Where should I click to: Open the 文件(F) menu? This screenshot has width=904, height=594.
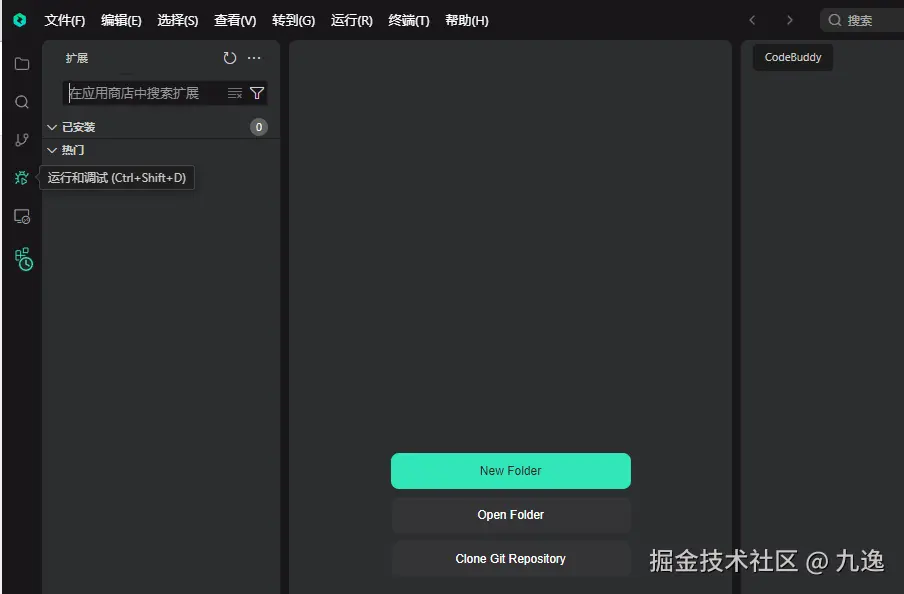(65, 20)
